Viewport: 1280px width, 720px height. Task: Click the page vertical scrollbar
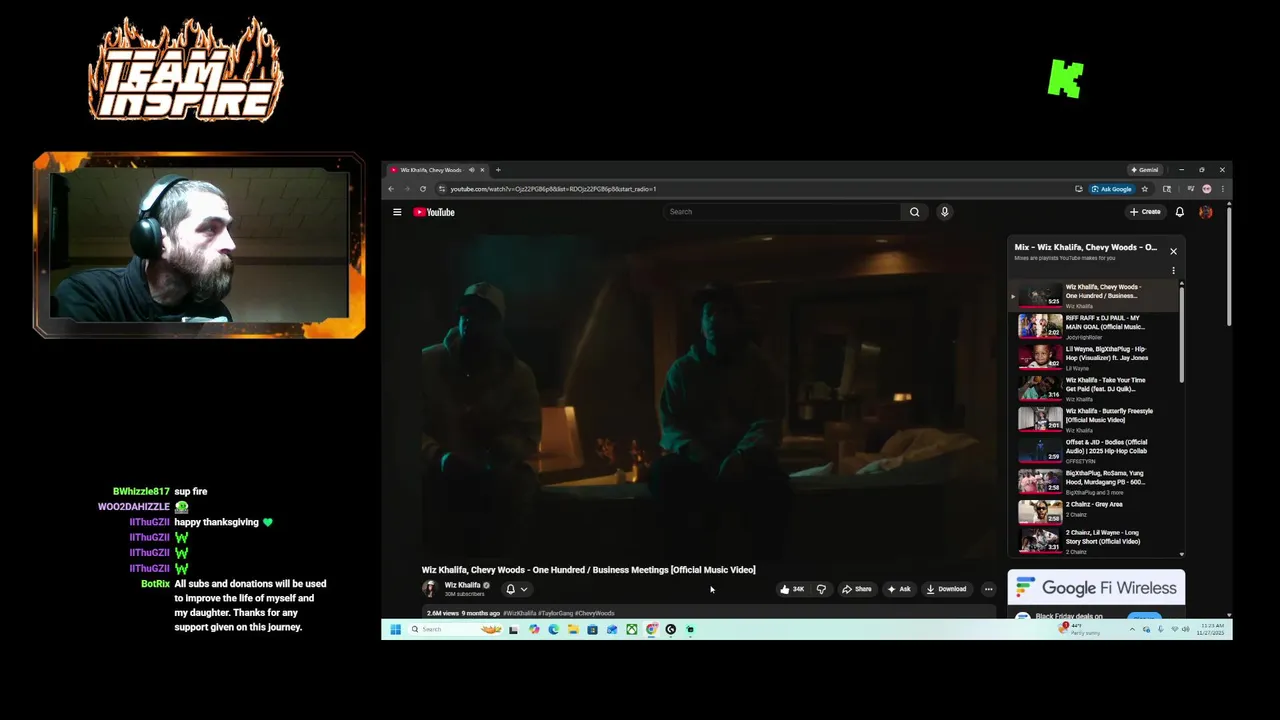1229,265
